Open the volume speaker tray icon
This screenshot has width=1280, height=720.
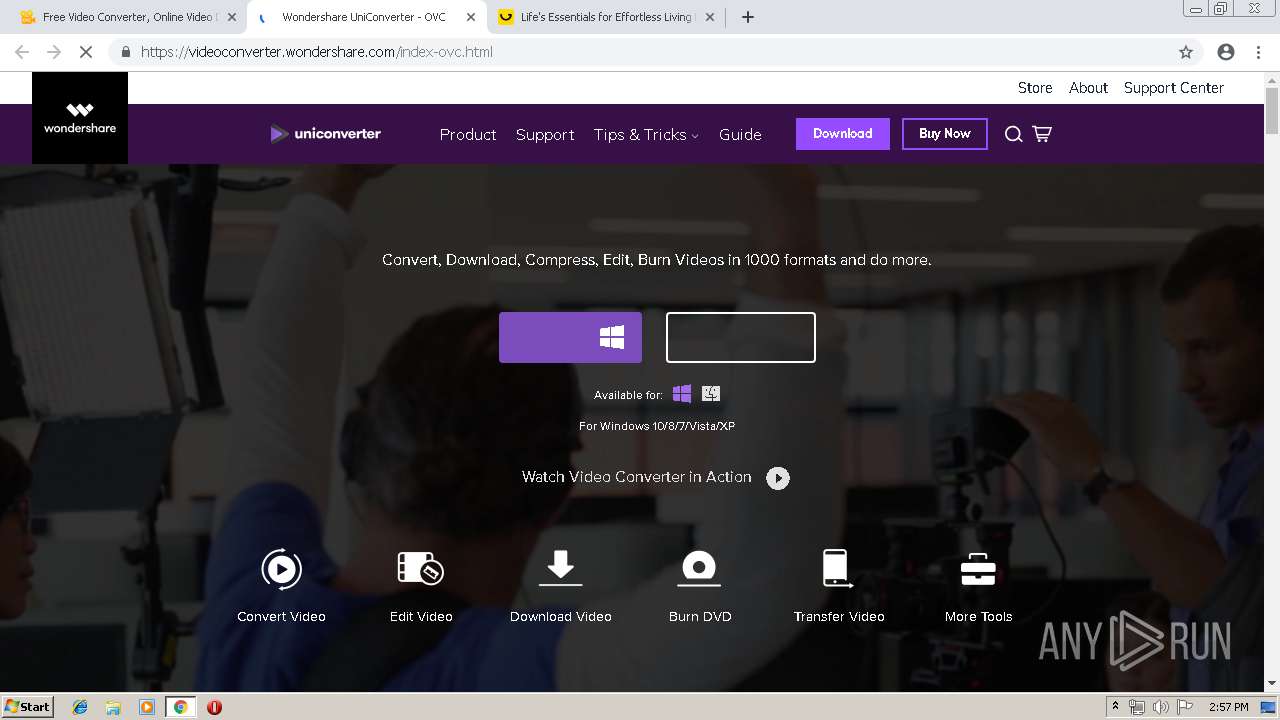pos(1161,707)
